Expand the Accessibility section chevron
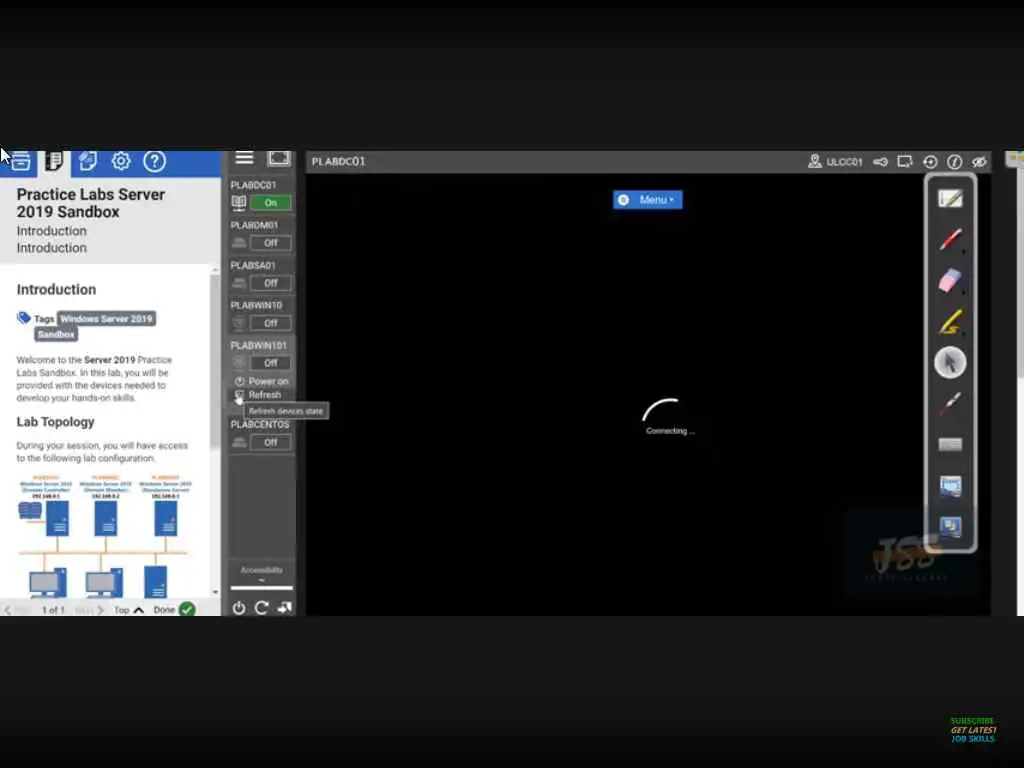The image size is (1024, 768). (261, 581)
